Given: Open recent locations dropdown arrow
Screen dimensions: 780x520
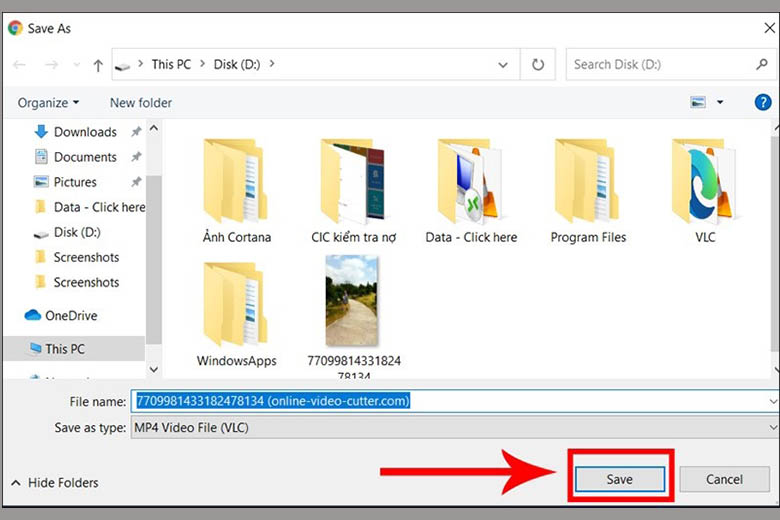Looking at the screenshot, I should [77, 64].
